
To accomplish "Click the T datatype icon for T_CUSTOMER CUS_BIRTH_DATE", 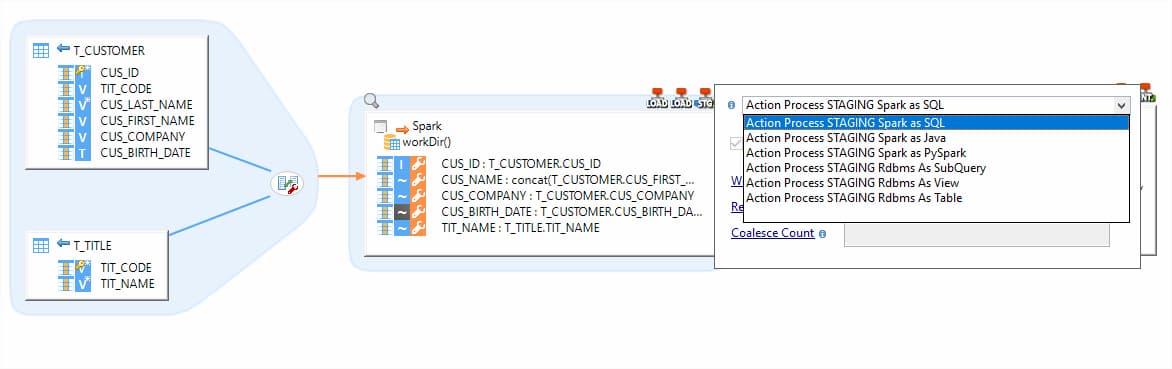I will point(83,153).
